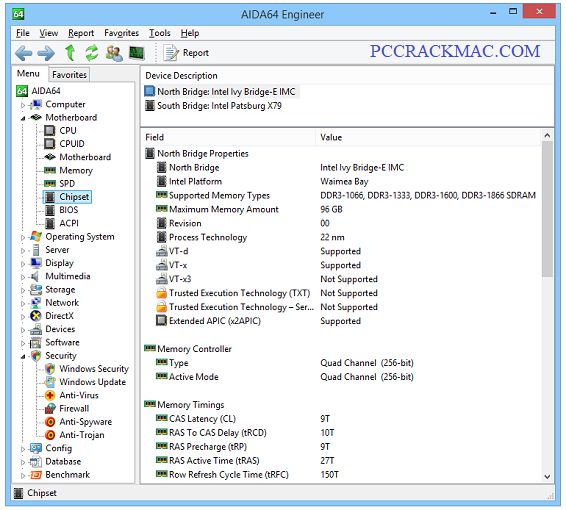Click the Storage drive icon

click(35, 289)
